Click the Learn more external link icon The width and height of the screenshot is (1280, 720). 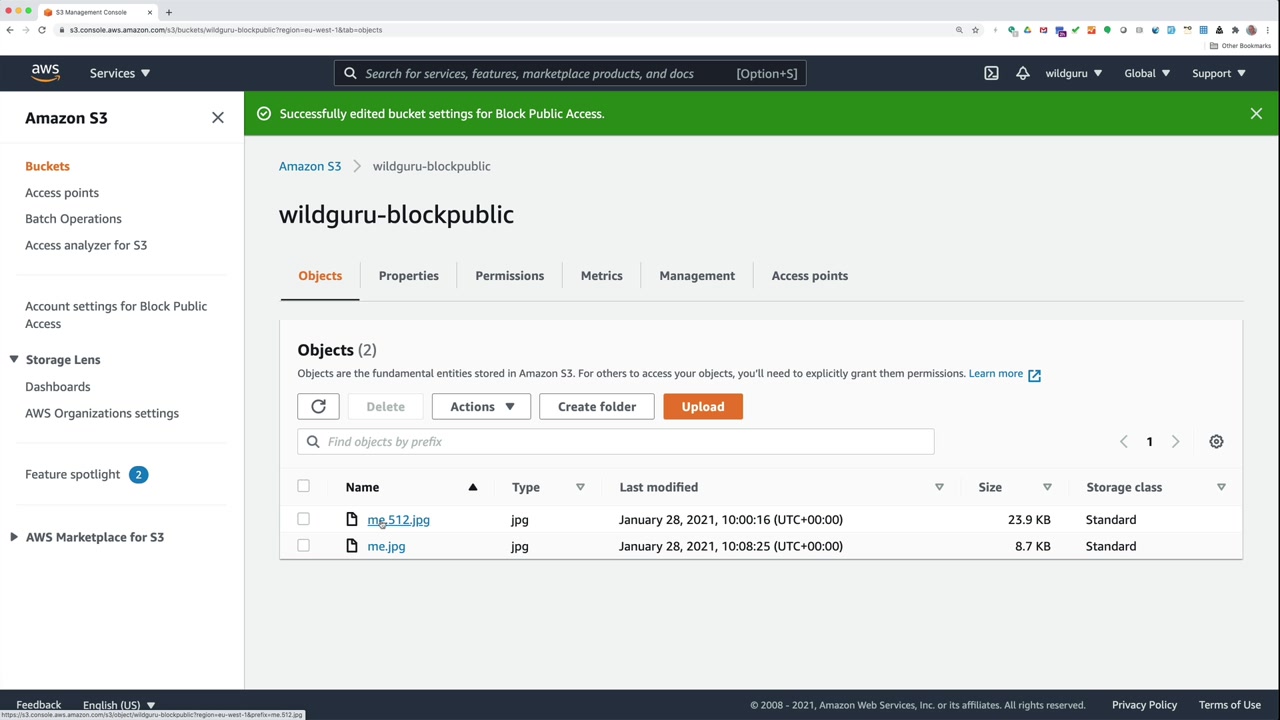pyautogui.click(x=1034, y=375)
